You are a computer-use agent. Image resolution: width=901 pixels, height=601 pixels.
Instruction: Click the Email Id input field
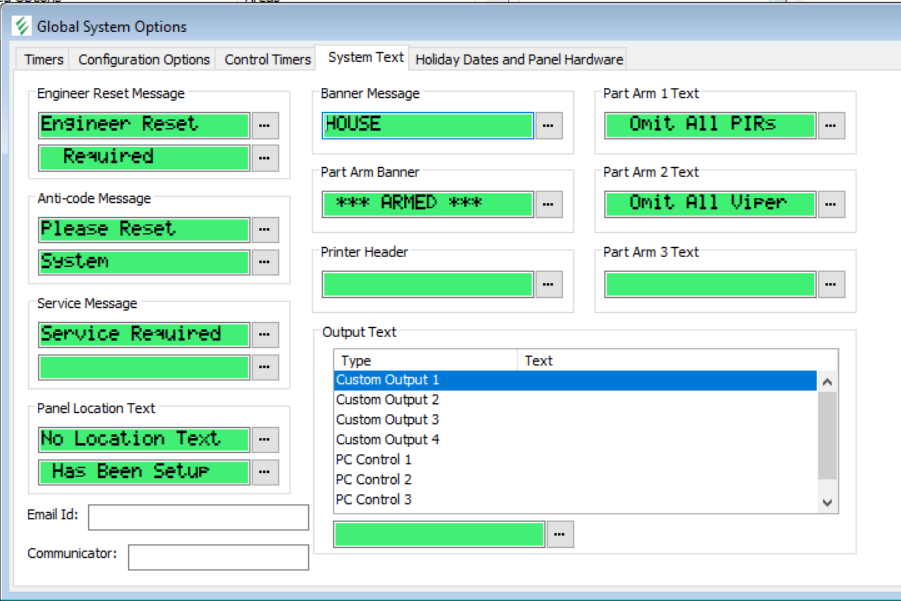tap(198, 517)
